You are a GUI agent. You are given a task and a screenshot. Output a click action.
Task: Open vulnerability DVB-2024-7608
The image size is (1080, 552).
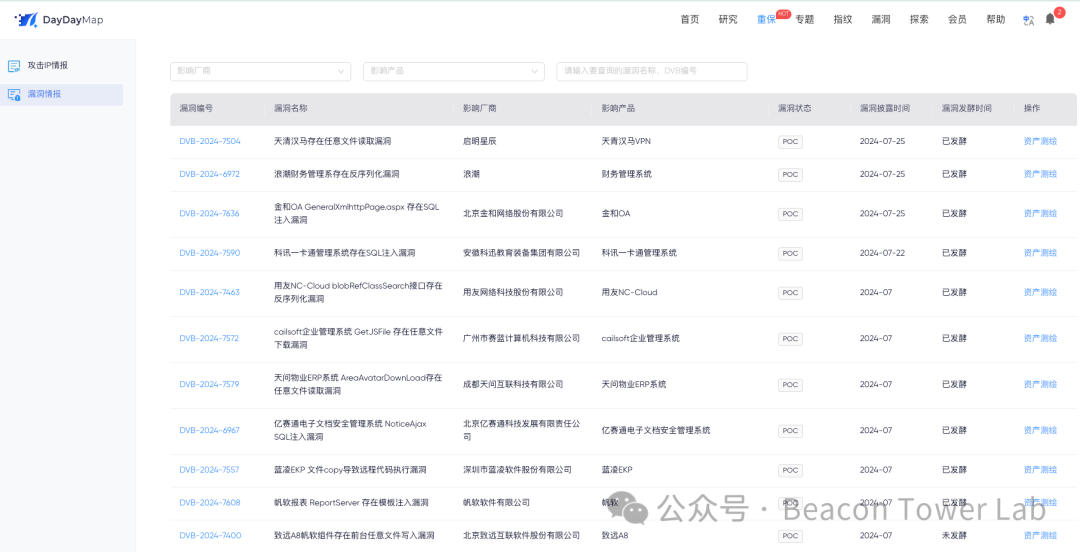210,502
